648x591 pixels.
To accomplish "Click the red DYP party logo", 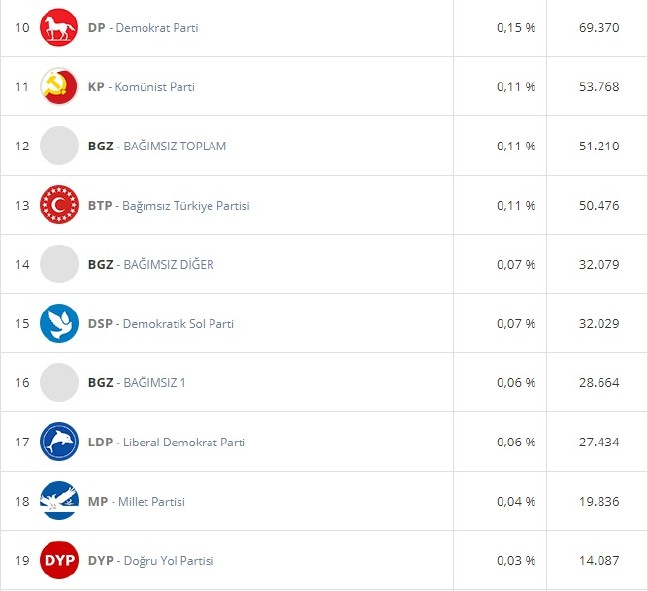I will click(59, 560).
